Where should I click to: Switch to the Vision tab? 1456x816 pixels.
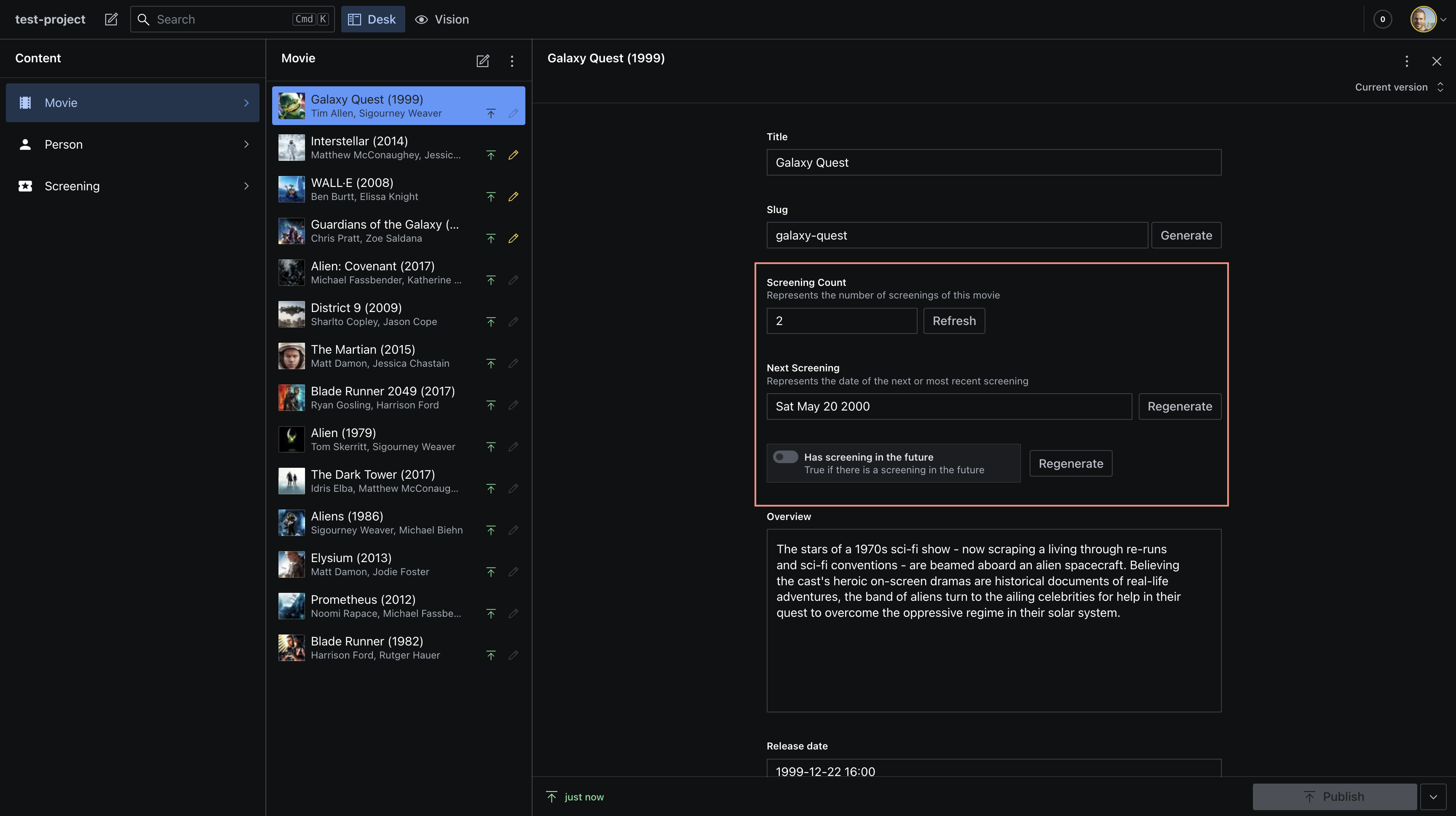[x=442, y=19]
